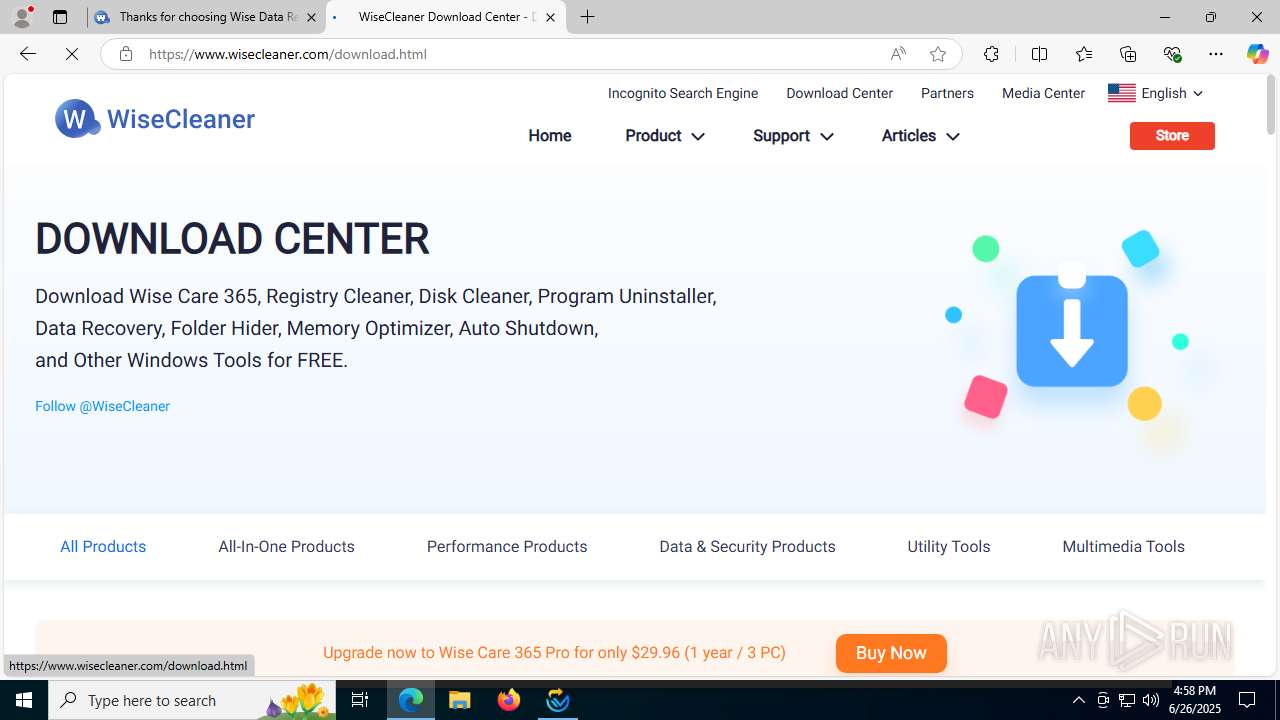Click the red Store button
The image size is (1280, 720).
(1172, 136)
